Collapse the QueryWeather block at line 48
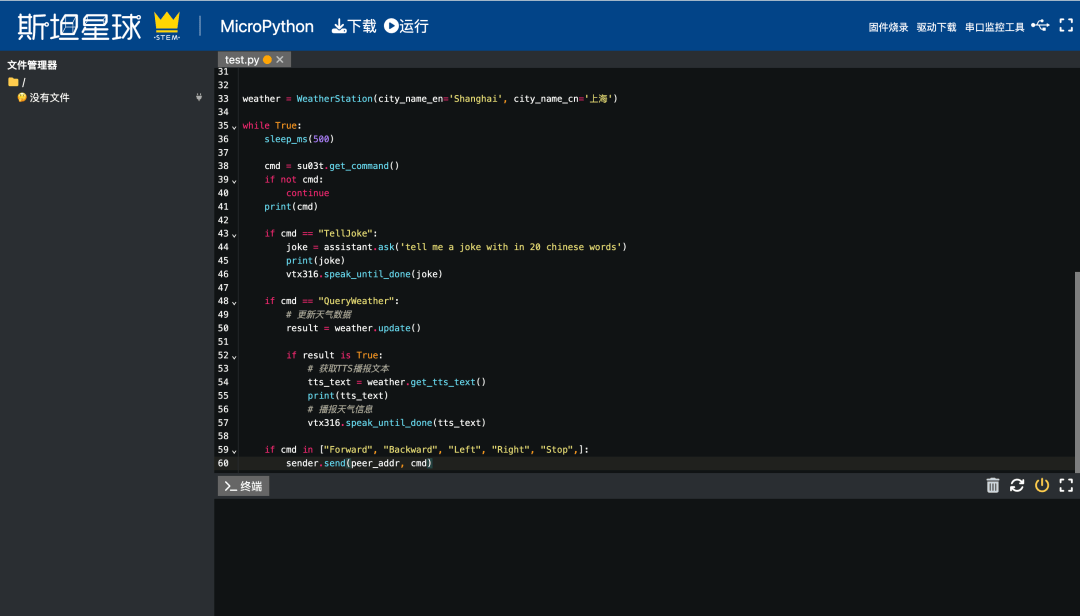Screen dimensions: 1080x616 [234, 302]
